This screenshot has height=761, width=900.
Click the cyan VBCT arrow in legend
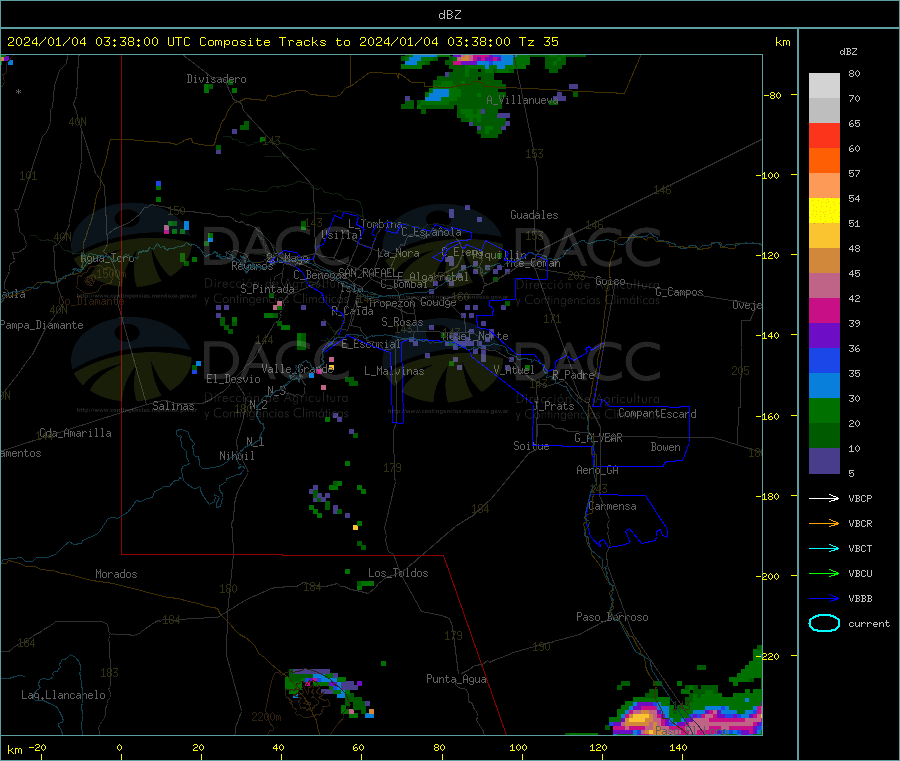tap(824, 548)
